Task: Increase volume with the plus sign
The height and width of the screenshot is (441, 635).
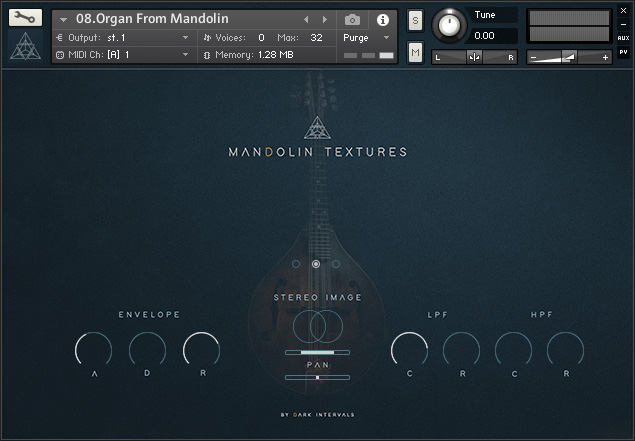Action: pyautogui.click(x=605, y=58)
